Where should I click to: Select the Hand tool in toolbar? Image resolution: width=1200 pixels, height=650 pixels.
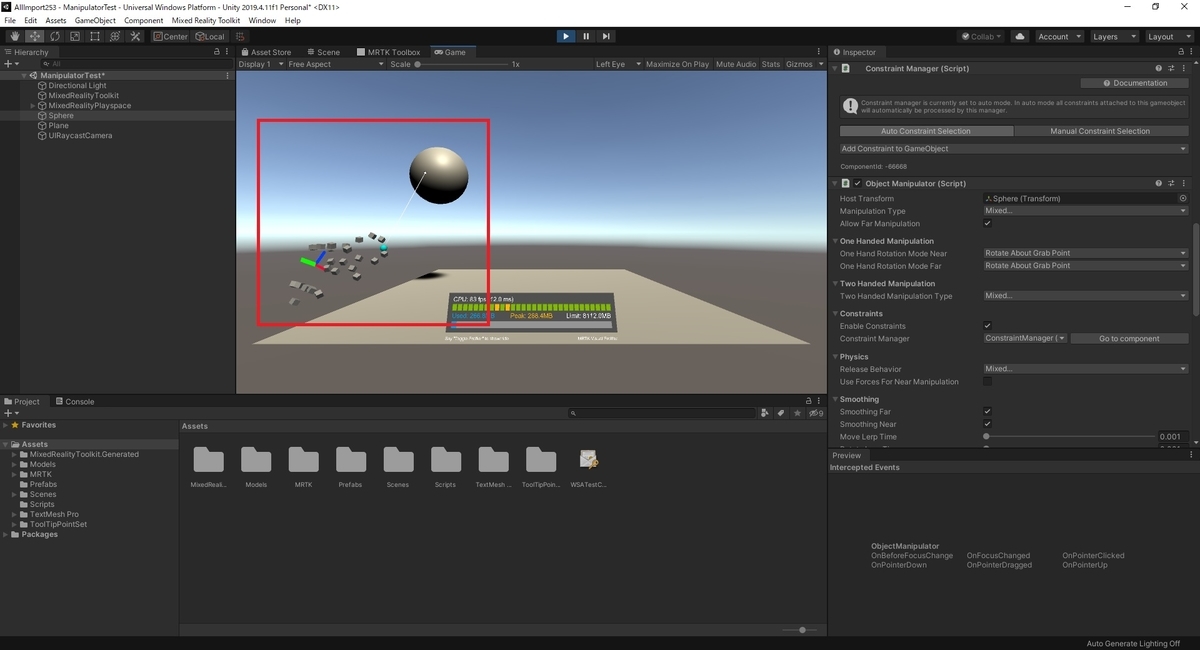coord(15,37)
